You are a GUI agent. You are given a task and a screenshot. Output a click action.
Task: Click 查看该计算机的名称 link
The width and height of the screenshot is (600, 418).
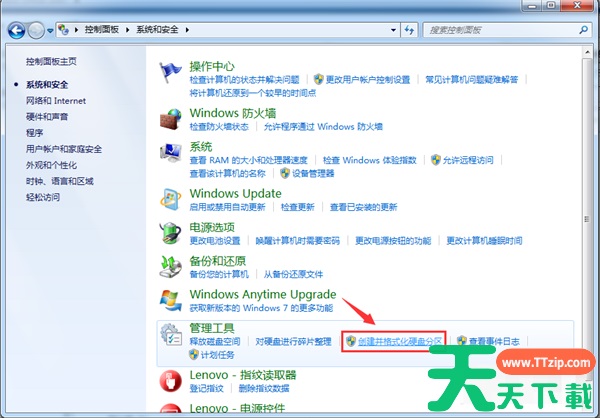pos(227,173)
